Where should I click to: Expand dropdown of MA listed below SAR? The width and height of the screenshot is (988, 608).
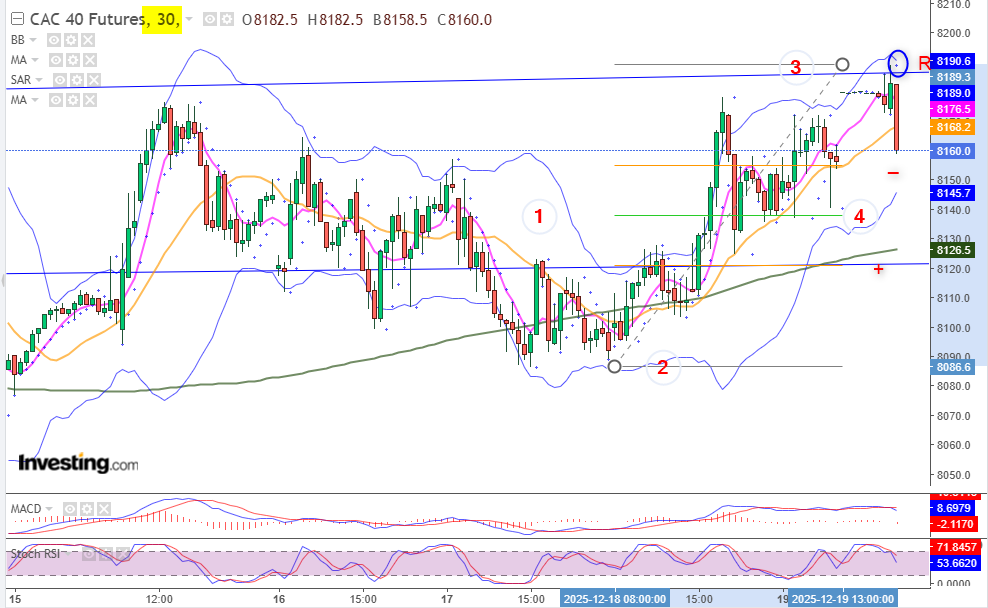pos(35,101)
